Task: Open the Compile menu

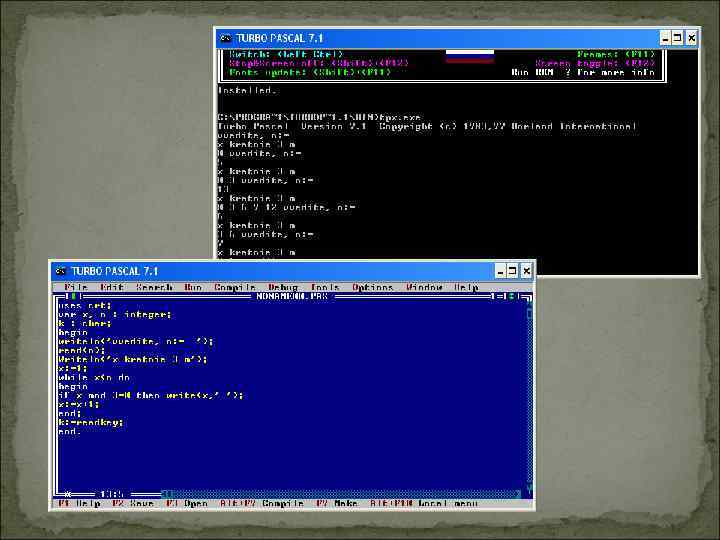Action: (234, 287)
